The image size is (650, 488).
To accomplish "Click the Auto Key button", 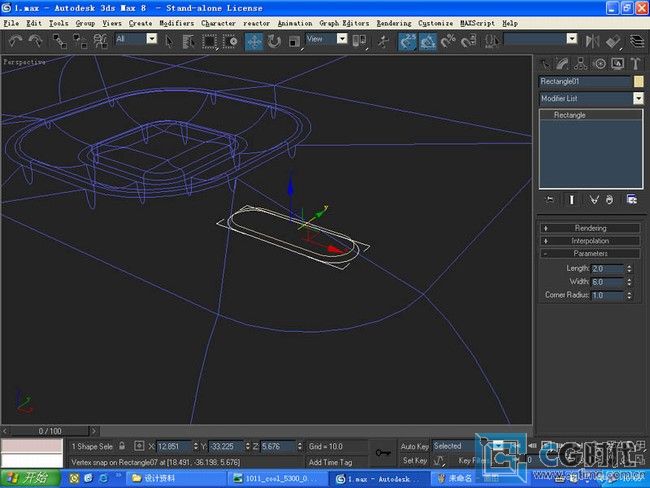I will pyautogui.click(x=414, y=447).
